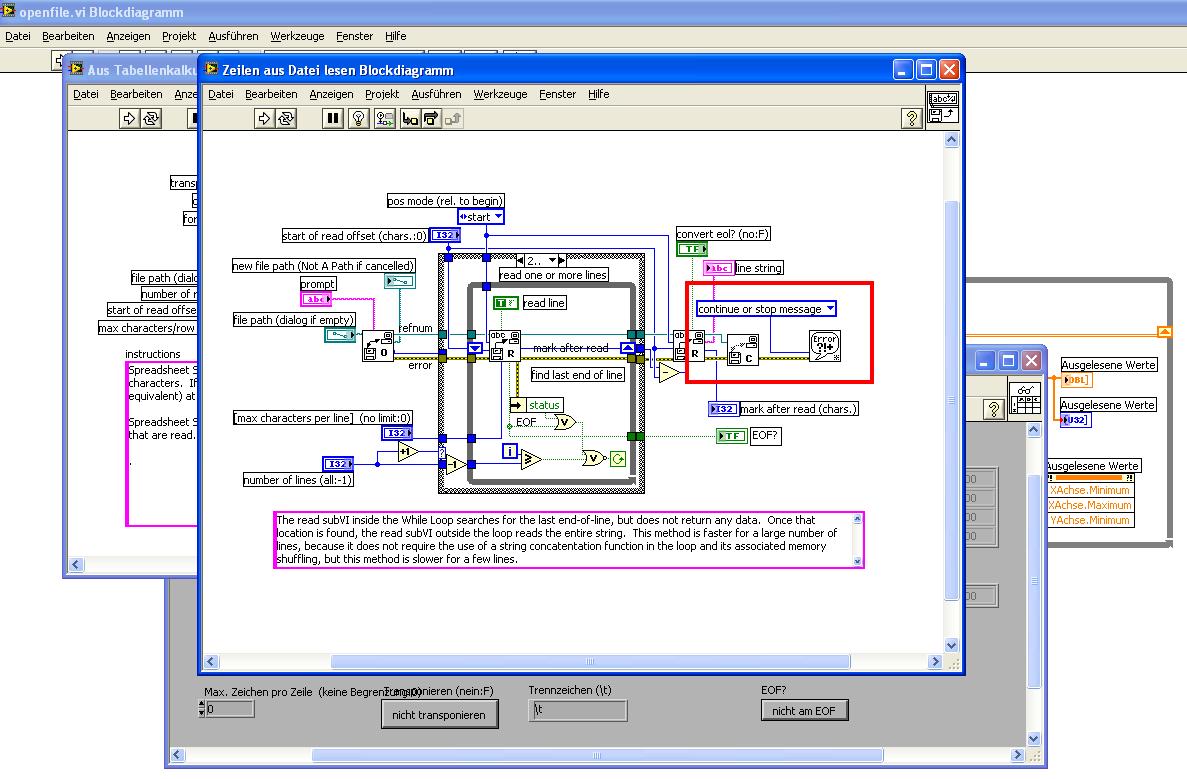Click the Max. Zeichen pro Zeile stepper arrows
Viewport: 1187px width, 779px height.
(201, 709)
